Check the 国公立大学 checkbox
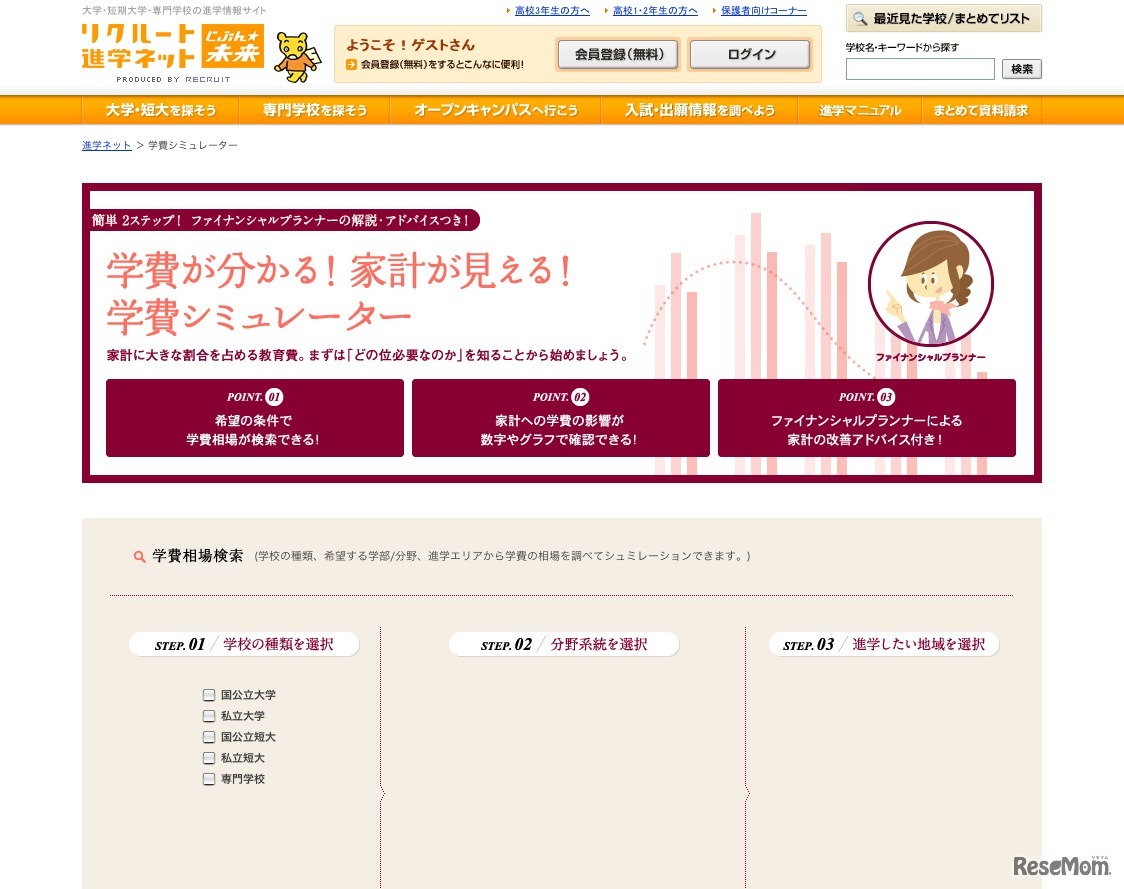The height and width of the screenshot is (889, 1124). pyautogui.click(x=209, y=694)
